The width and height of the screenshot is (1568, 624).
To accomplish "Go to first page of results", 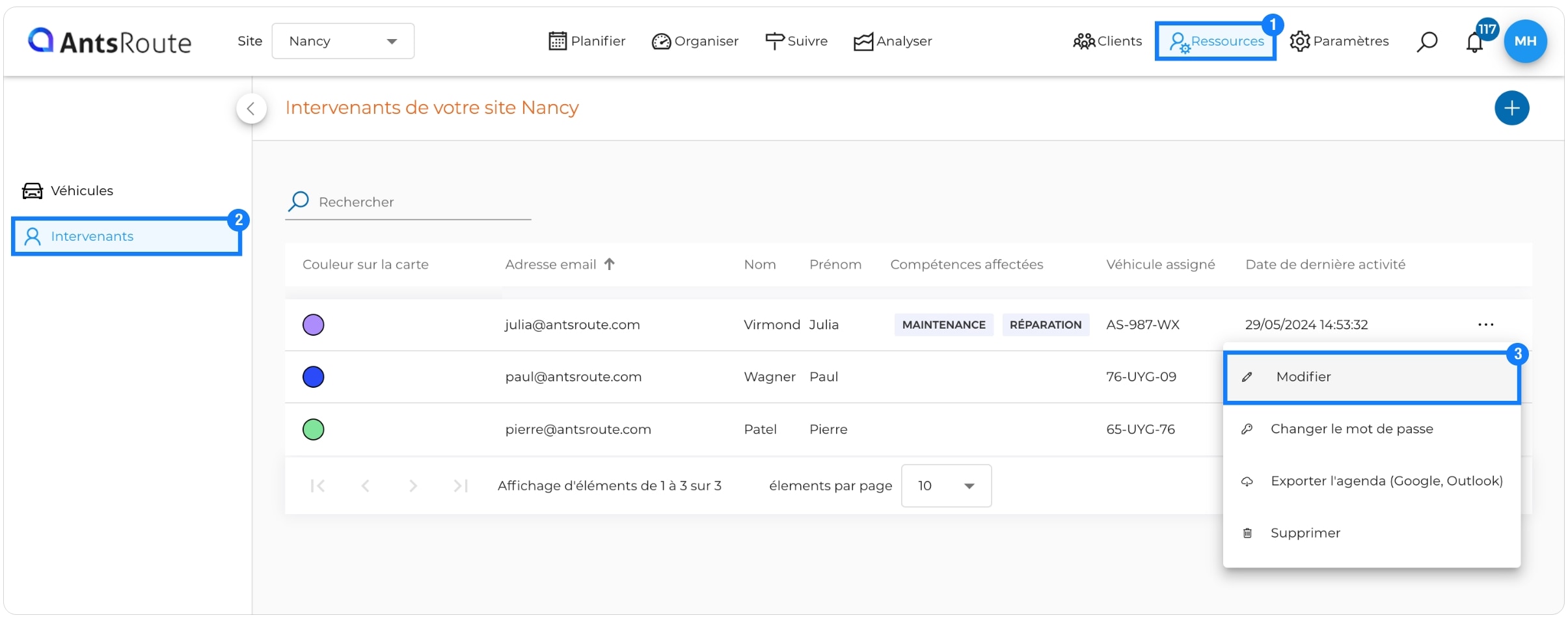I will click(x=318, y=486).
